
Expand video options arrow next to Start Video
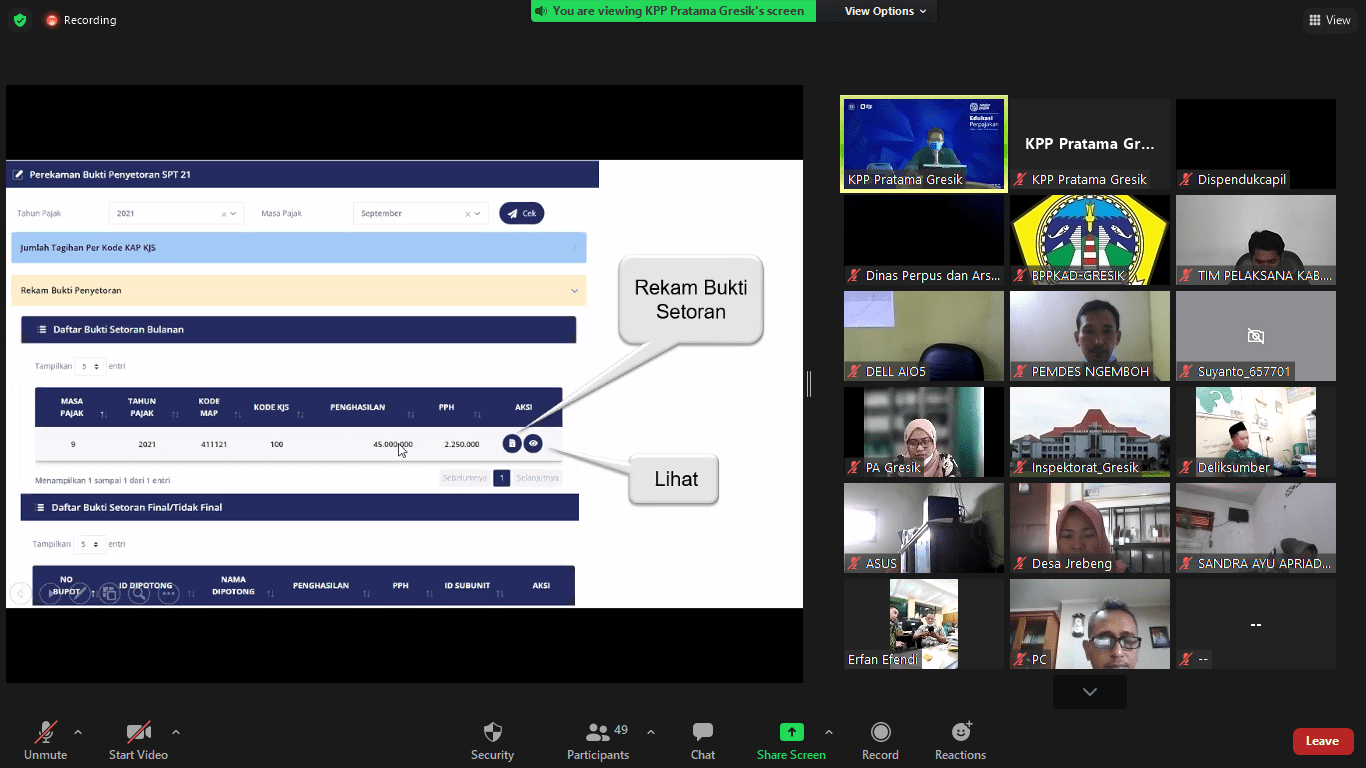[x=176, y=732]
